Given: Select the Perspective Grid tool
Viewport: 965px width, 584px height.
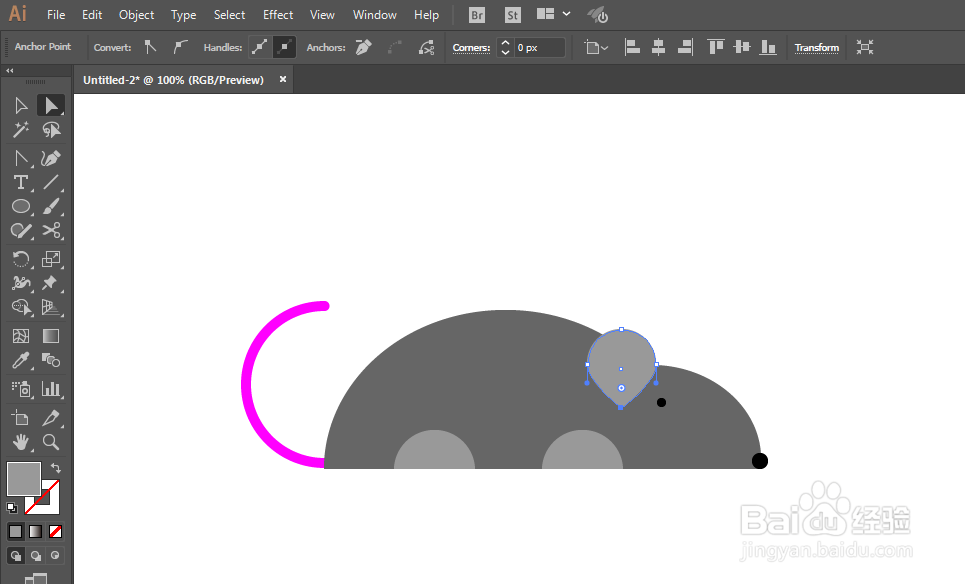Looking at the screenshot, I should click(x=51, y=307).
